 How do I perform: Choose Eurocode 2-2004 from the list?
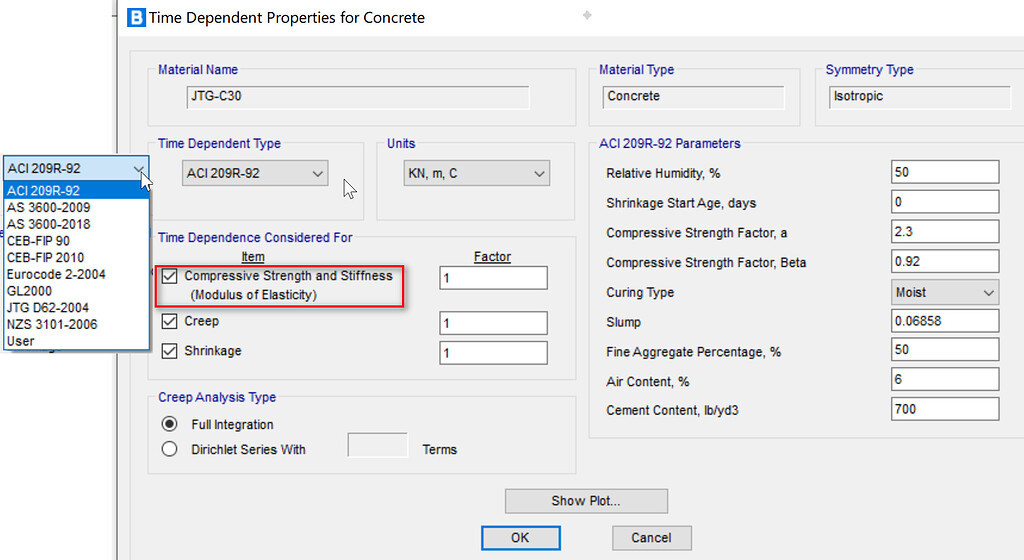click(x=56, y=274)
